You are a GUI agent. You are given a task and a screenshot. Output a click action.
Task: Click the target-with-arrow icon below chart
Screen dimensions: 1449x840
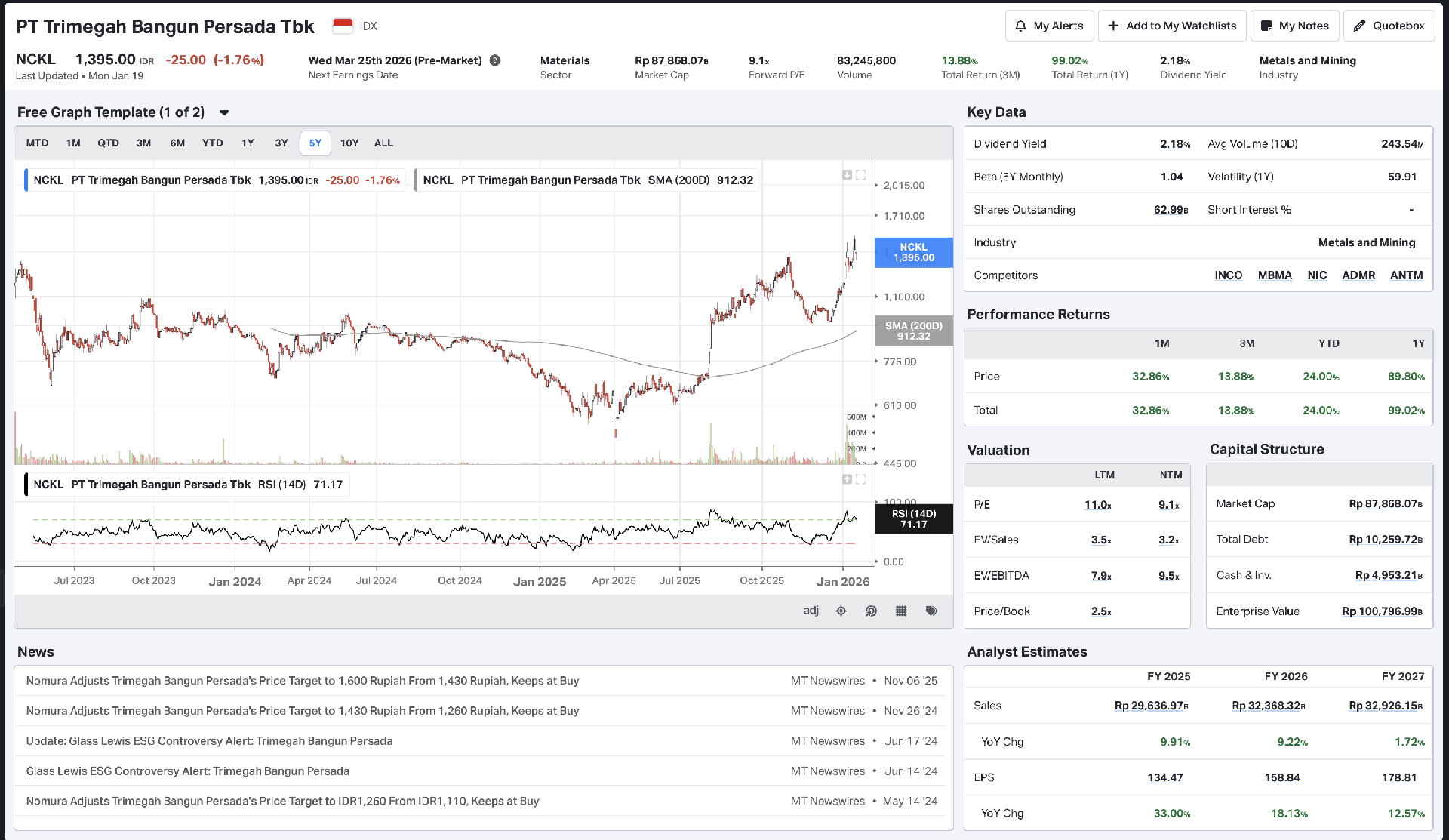point(871,611)
